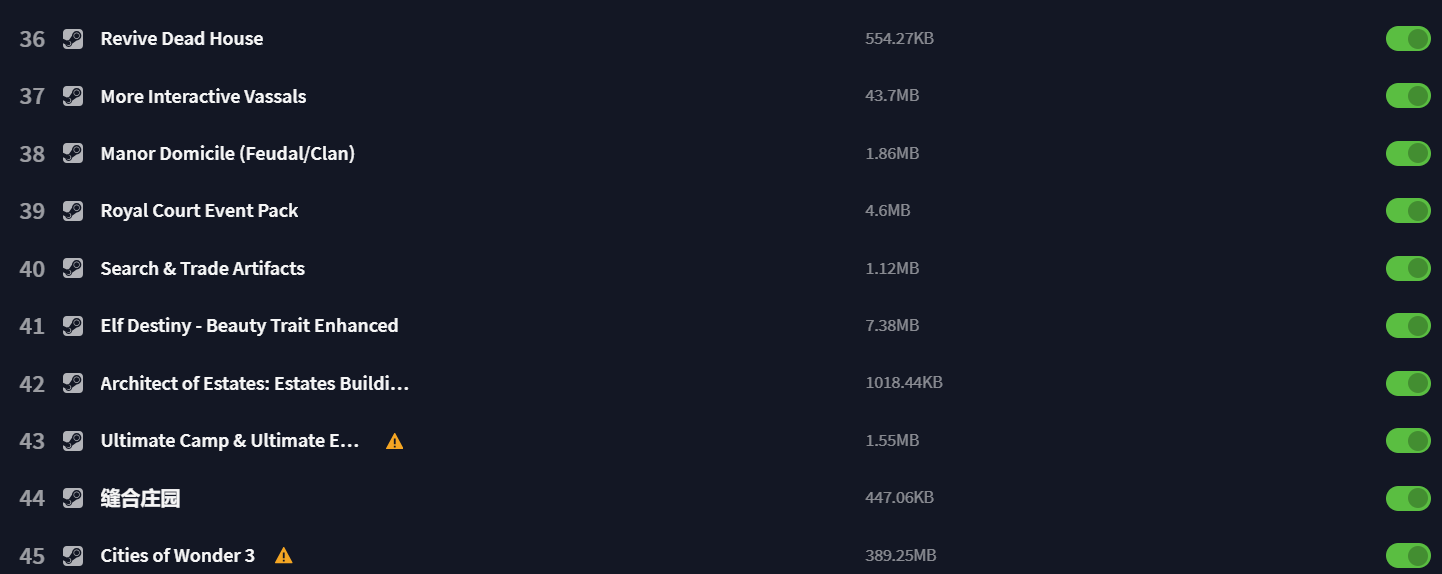
Task: Click Steam icon beside Revive Dead House
Action: 72,39
